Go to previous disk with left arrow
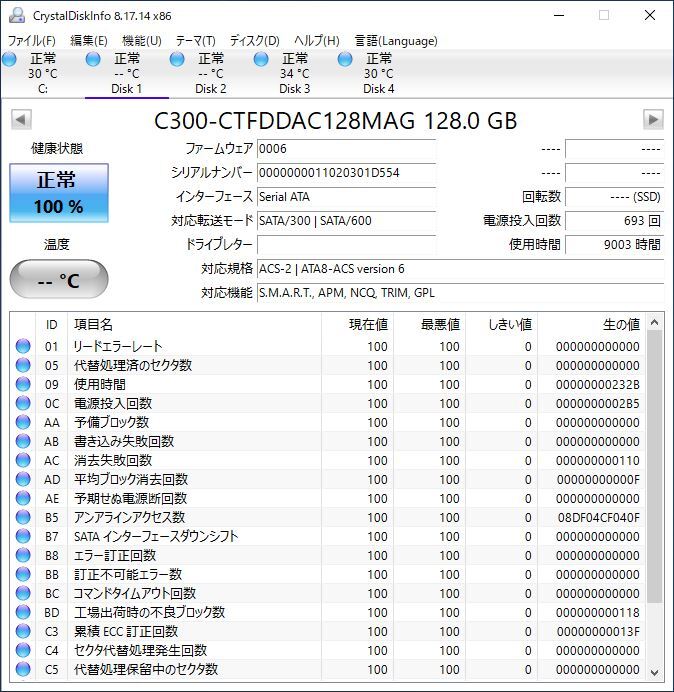The image size is (674, 692). 21,120
